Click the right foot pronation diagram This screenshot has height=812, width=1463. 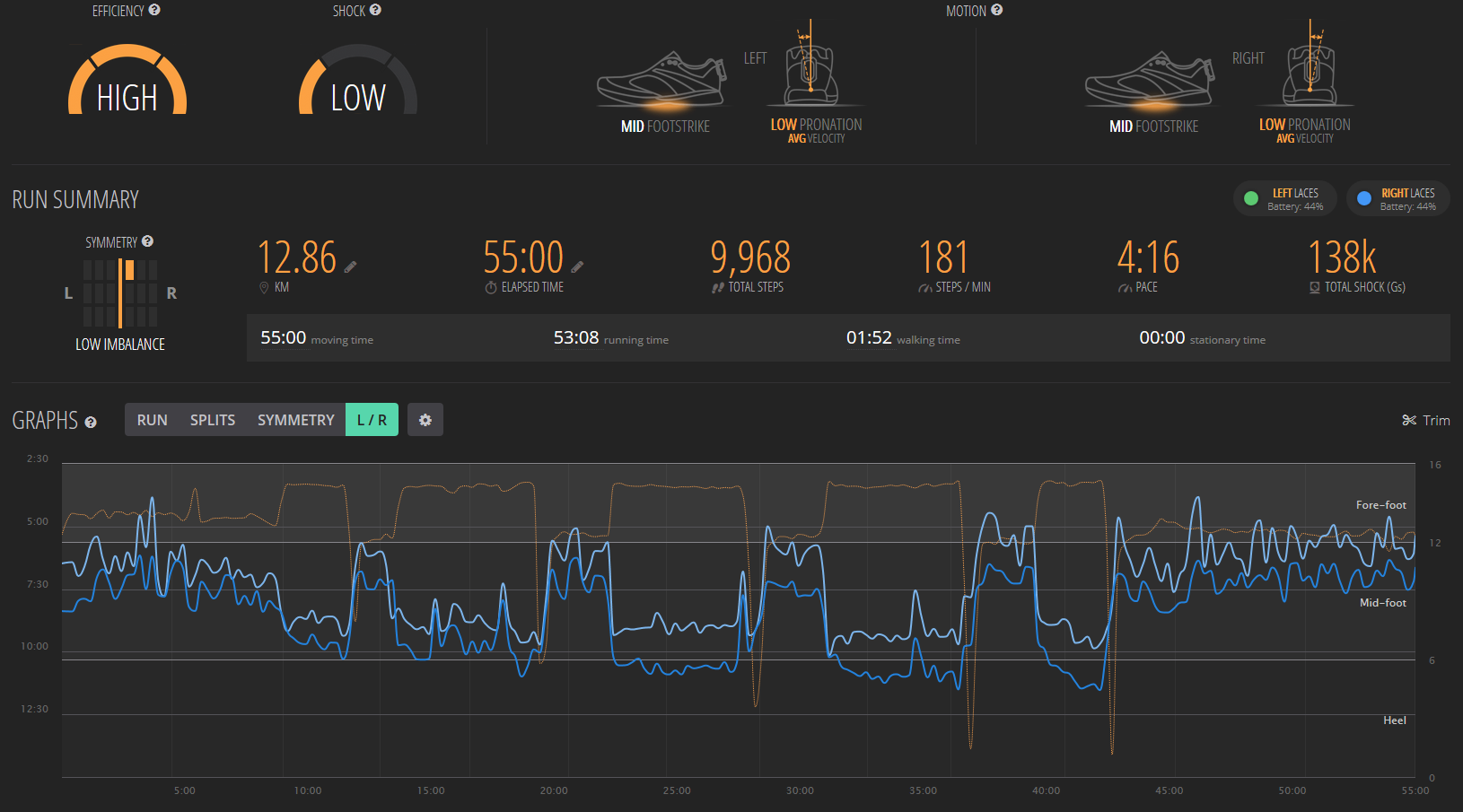click(1310, 67)
